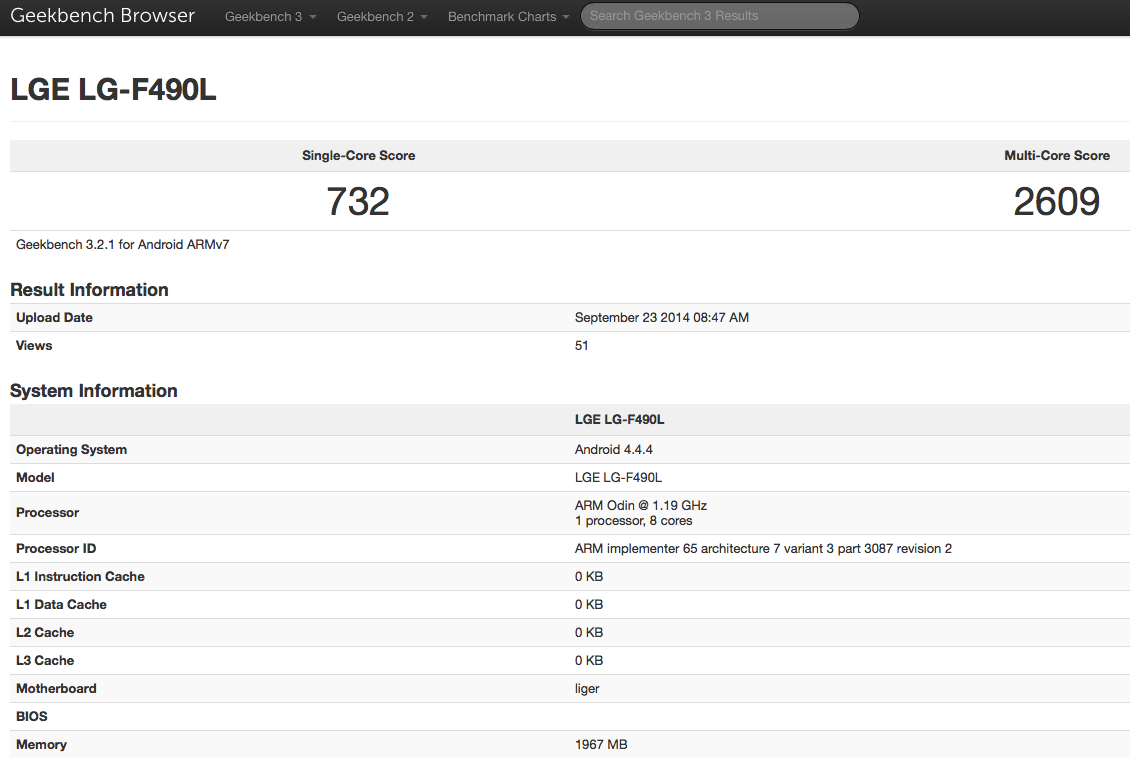Select the L1 Instruction Cache label

click(x=80, y=577)
